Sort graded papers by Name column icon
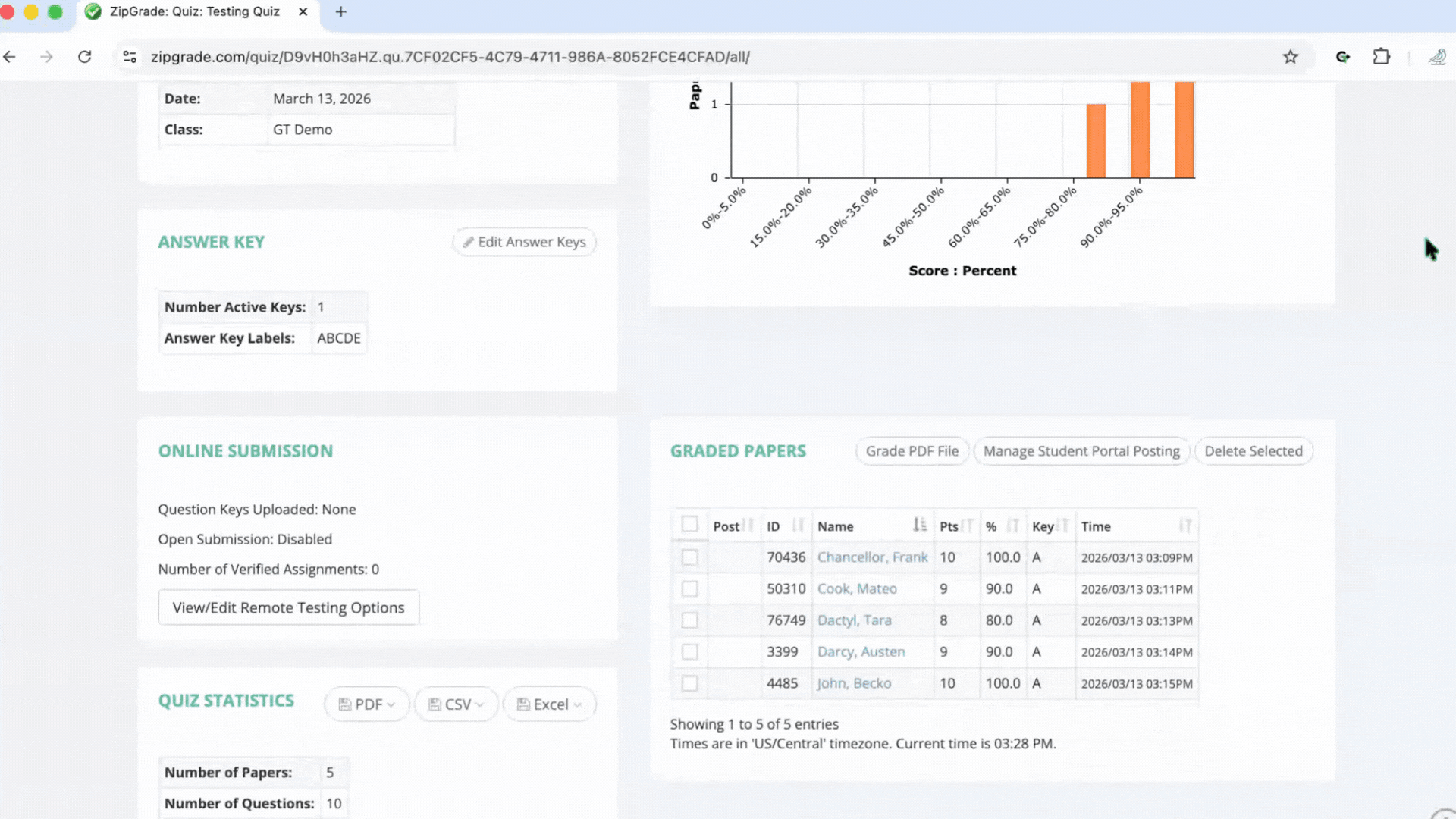The image size is (1456, 819). point(919,525)
